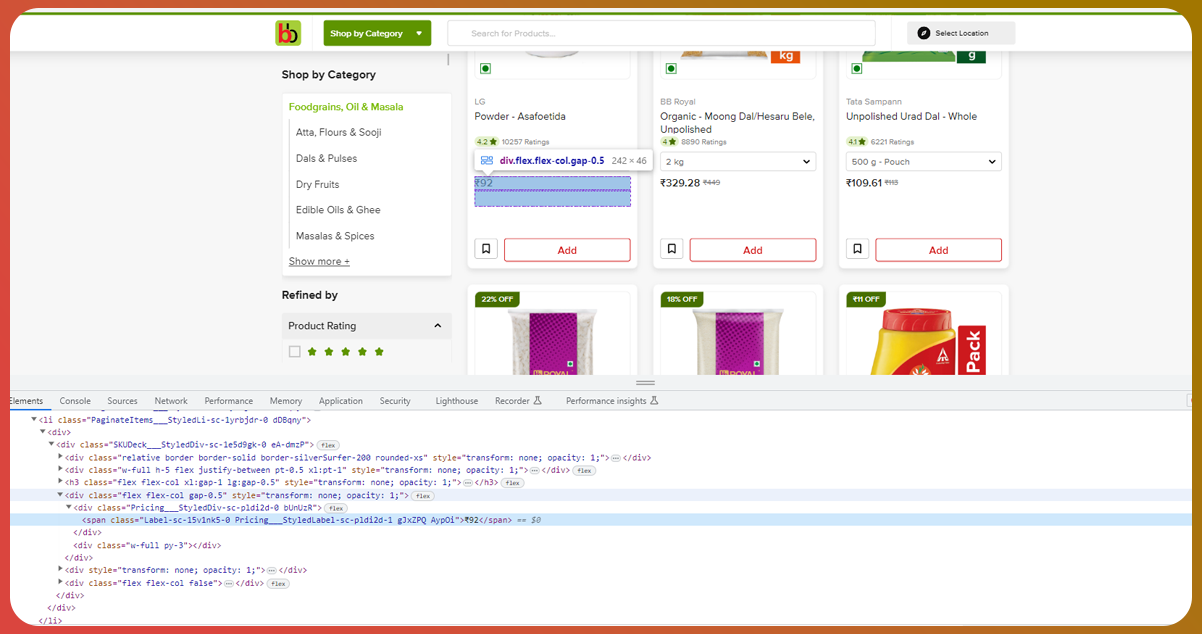Open the Network tab in DevTools

tap(171, 401)
